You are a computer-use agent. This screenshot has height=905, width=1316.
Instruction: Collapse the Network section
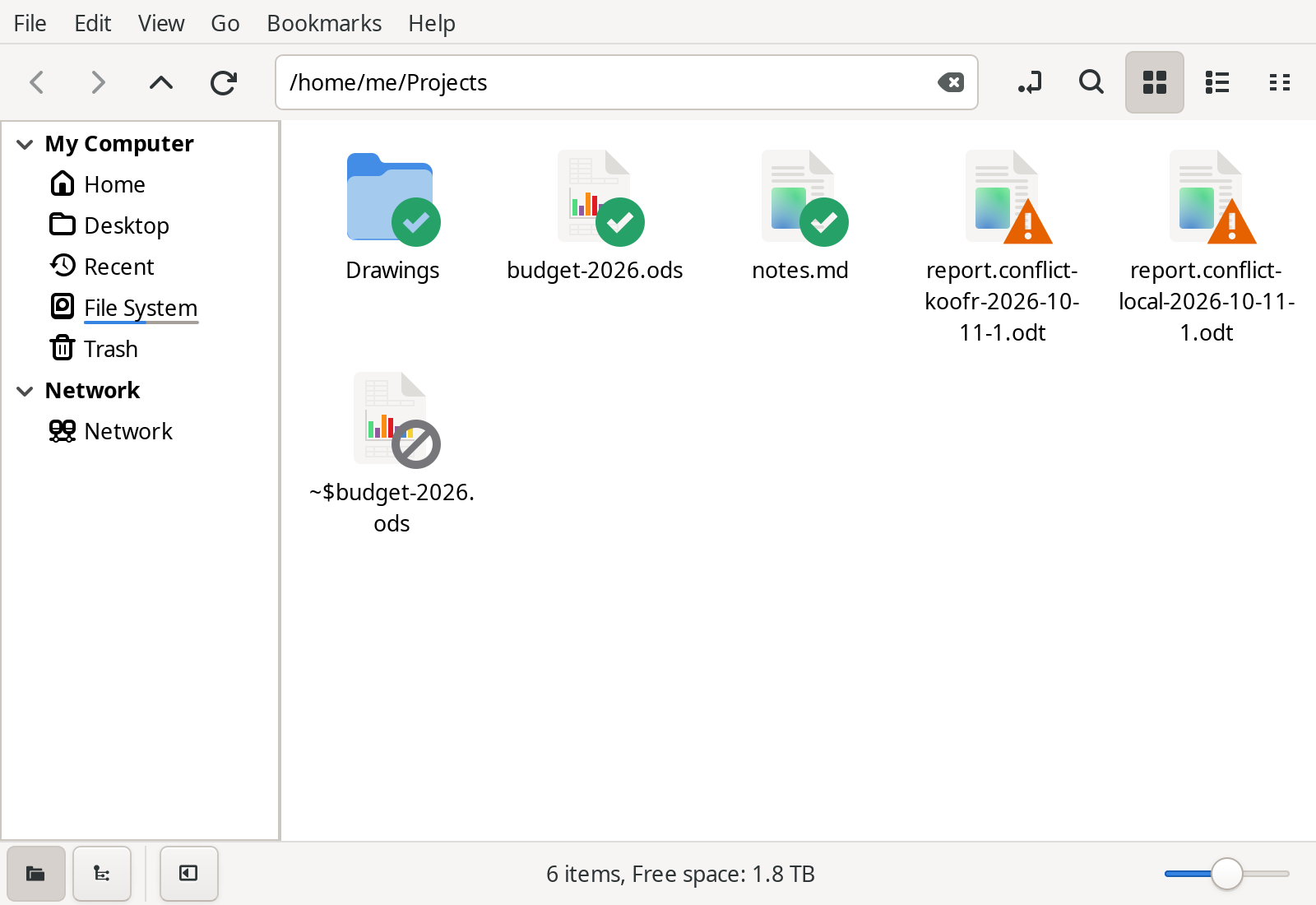tap(25, 391)
